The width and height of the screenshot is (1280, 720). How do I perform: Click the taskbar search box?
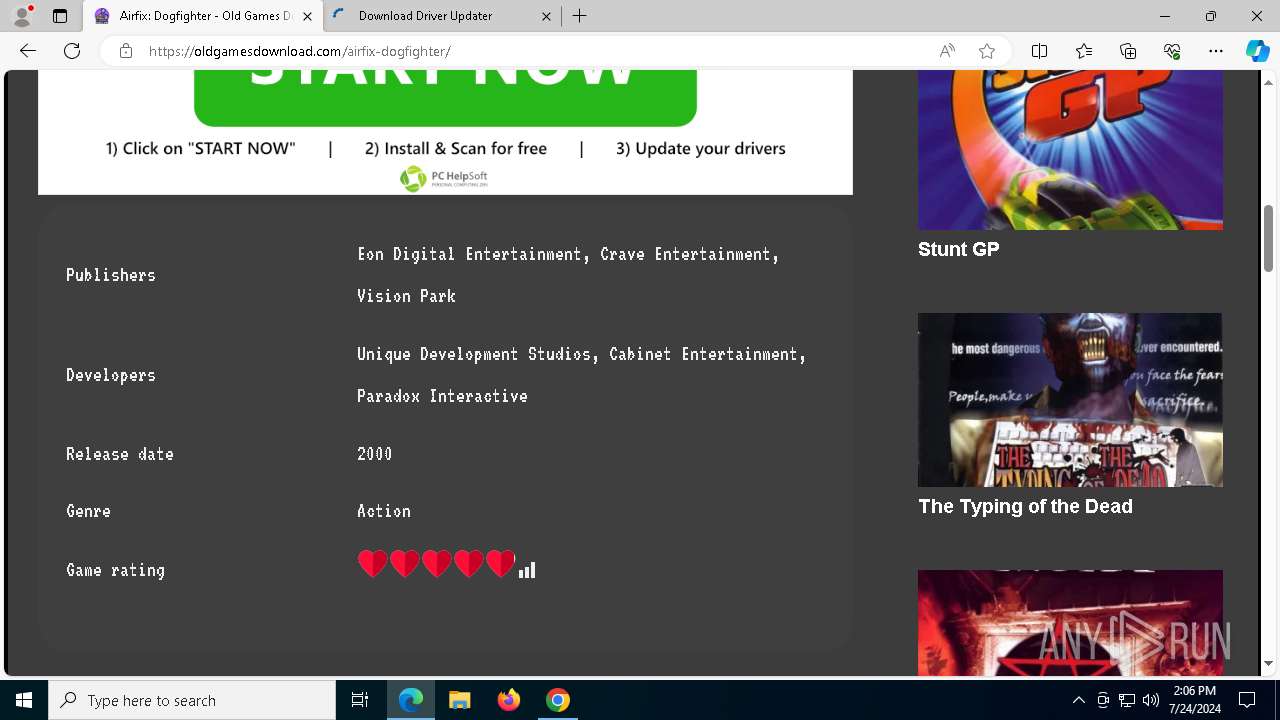click(x=192, y=700)
